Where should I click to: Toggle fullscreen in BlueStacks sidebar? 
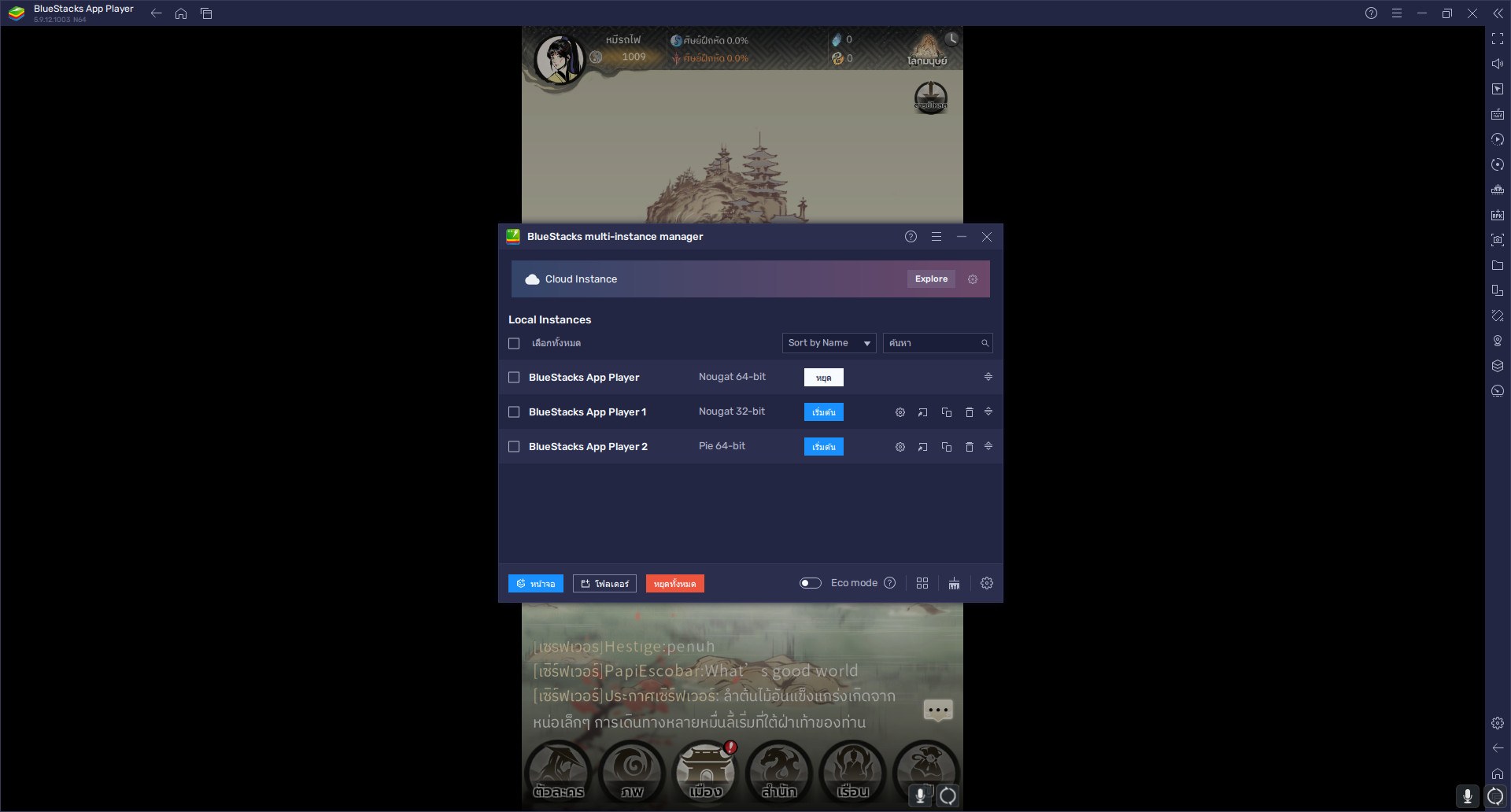(1498, 39)
